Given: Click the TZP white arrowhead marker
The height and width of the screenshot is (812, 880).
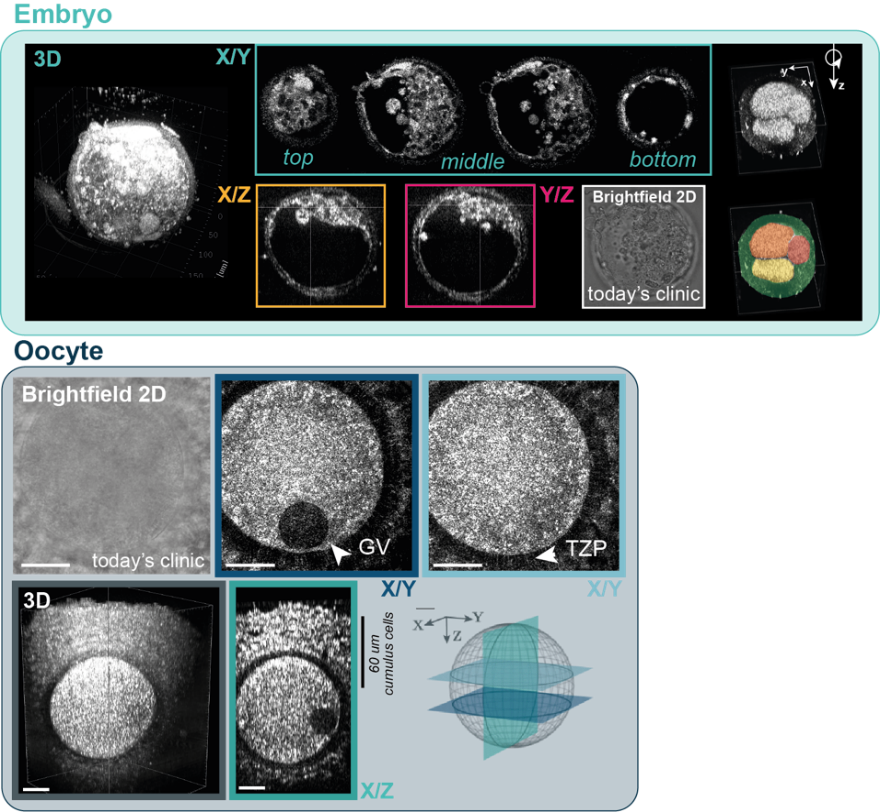Looking at the screenshot, I should click(x=546, y=553).
